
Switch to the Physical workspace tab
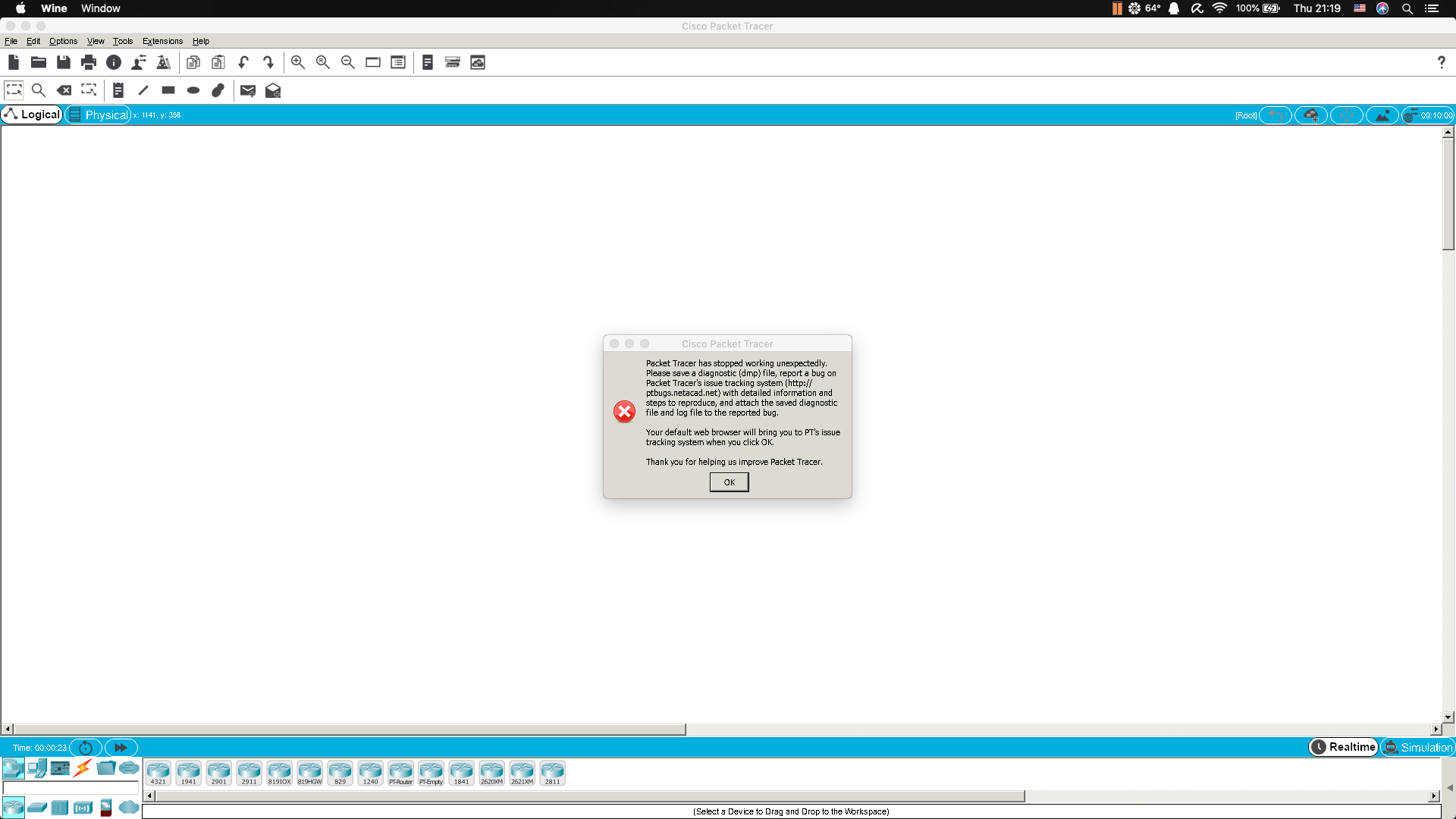[x=98, y=115]
